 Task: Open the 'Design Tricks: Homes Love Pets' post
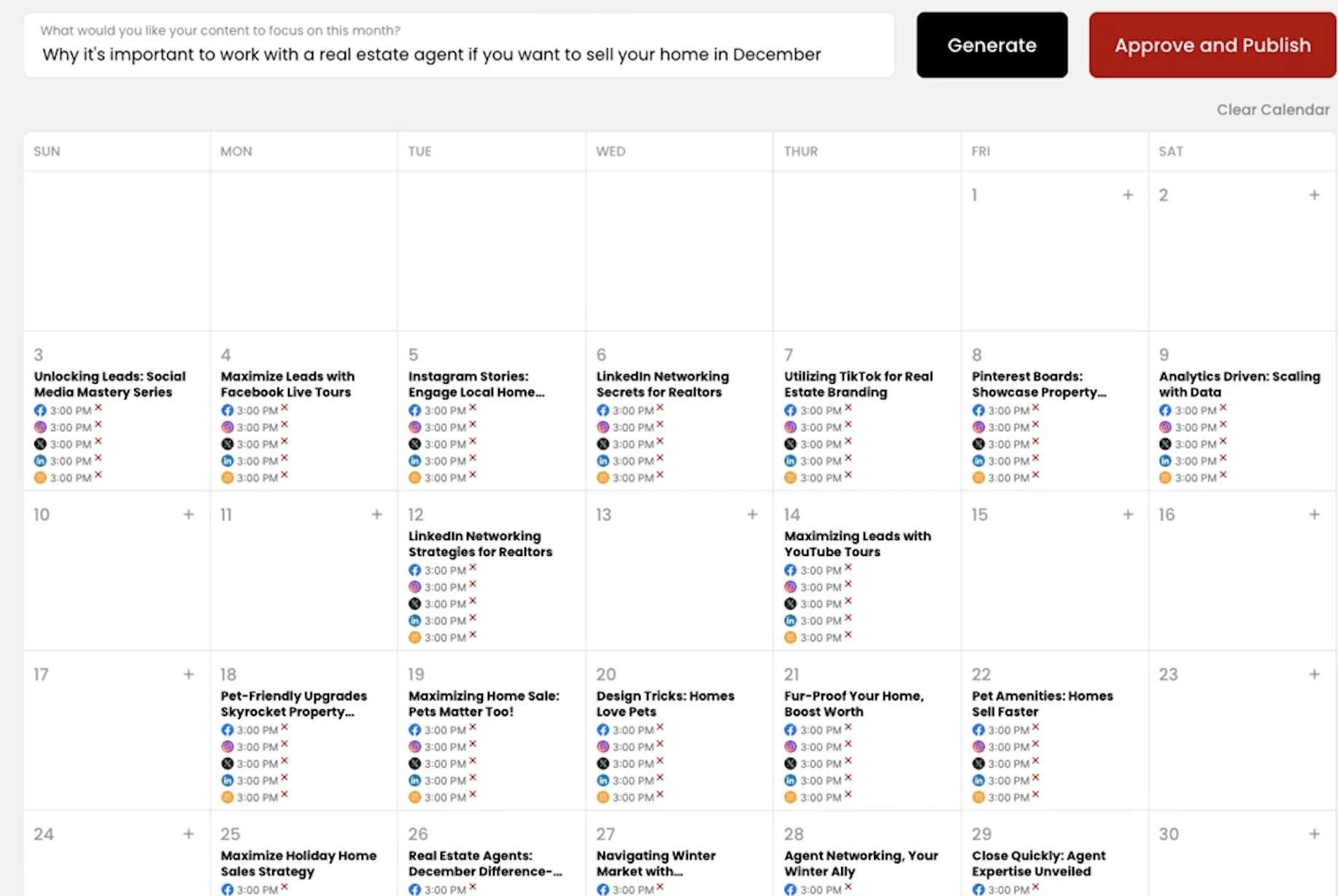coord(665,704)
